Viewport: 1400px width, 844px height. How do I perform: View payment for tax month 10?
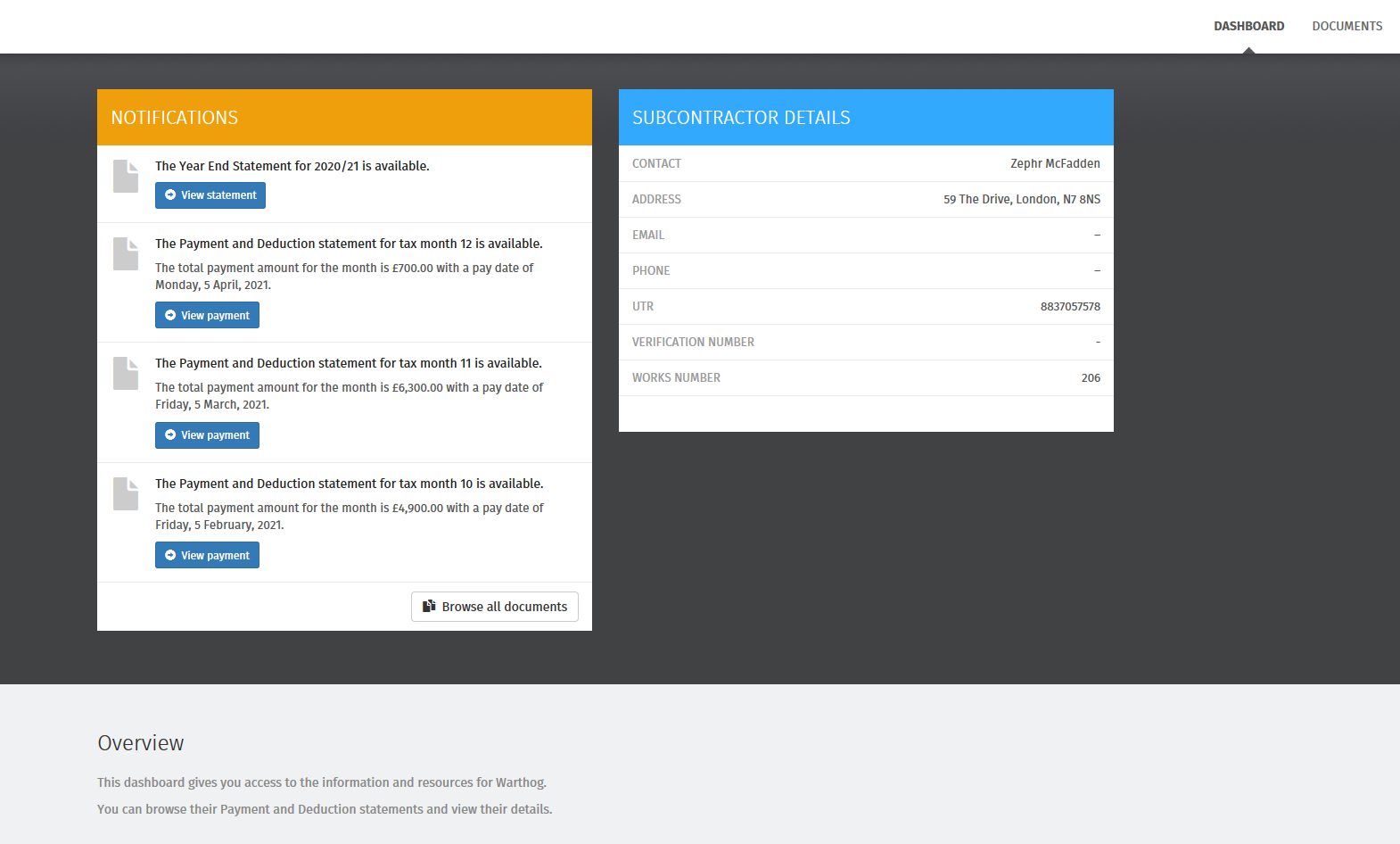(207, 555)
